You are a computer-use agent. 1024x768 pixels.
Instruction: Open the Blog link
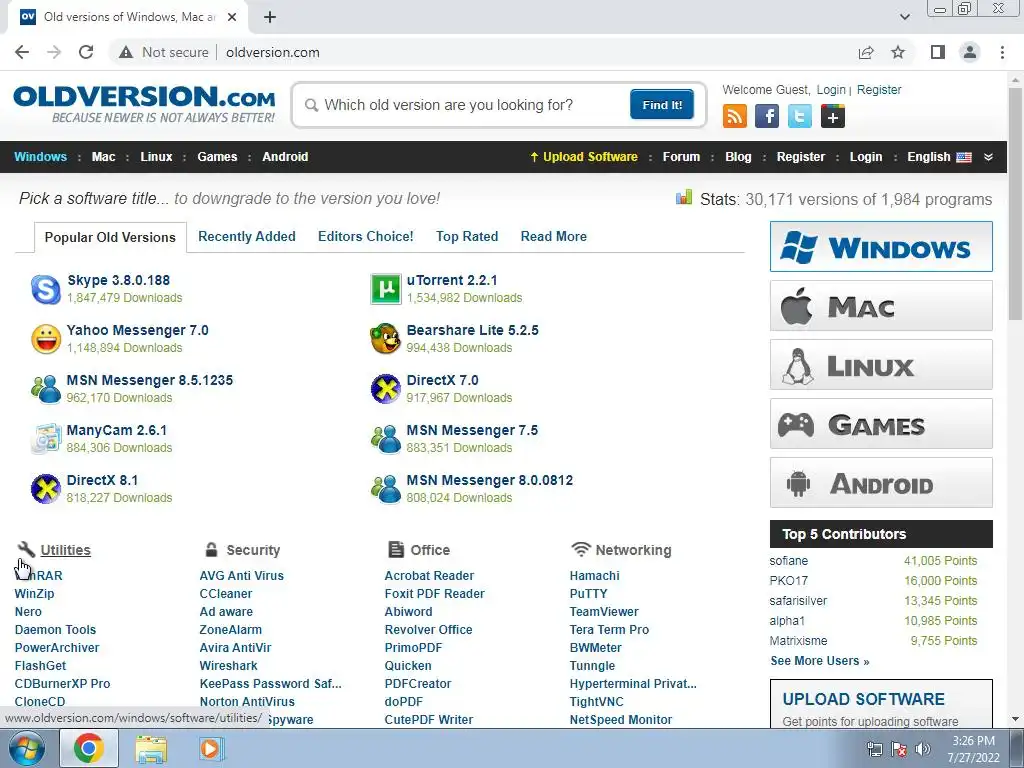point(738,157)
